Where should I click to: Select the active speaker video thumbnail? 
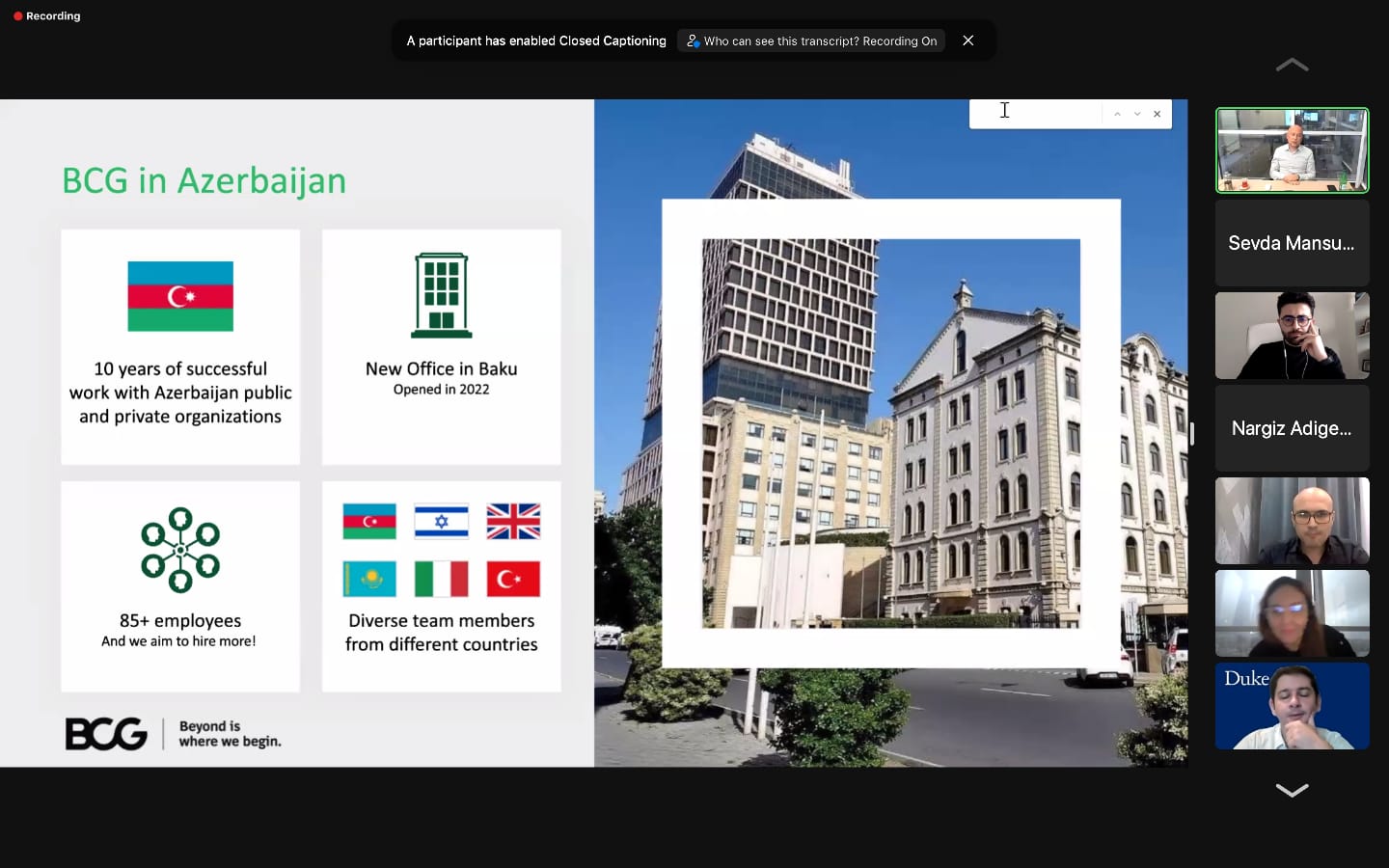1292,150
